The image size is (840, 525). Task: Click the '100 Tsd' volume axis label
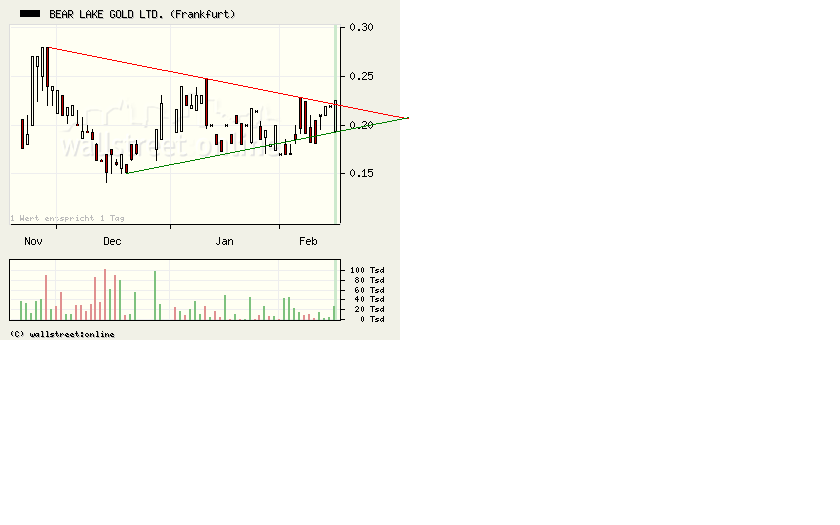[x=367, y=271]
